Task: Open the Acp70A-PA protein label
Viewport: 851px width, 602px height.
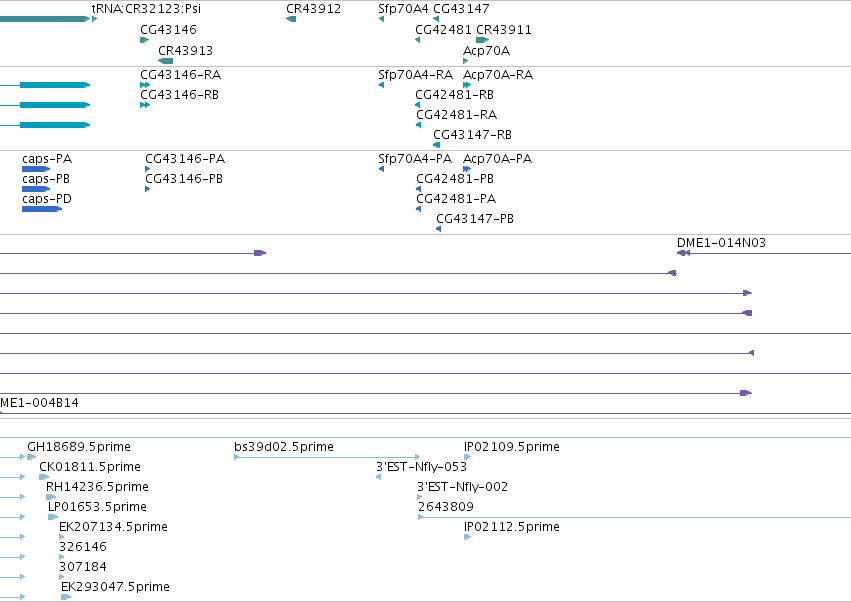Action: pyautogui.click(x=497, y=159)
